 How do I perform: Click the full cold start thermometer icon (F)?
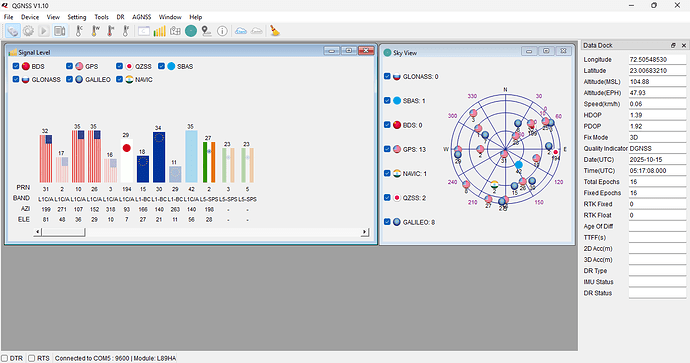(x=126, y=31)
